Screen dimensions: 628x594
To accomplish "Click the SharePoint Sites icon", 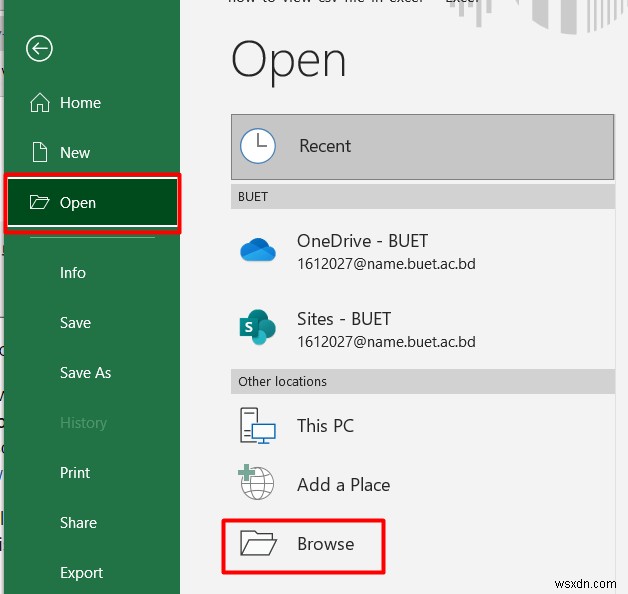I will pos(258,327).
